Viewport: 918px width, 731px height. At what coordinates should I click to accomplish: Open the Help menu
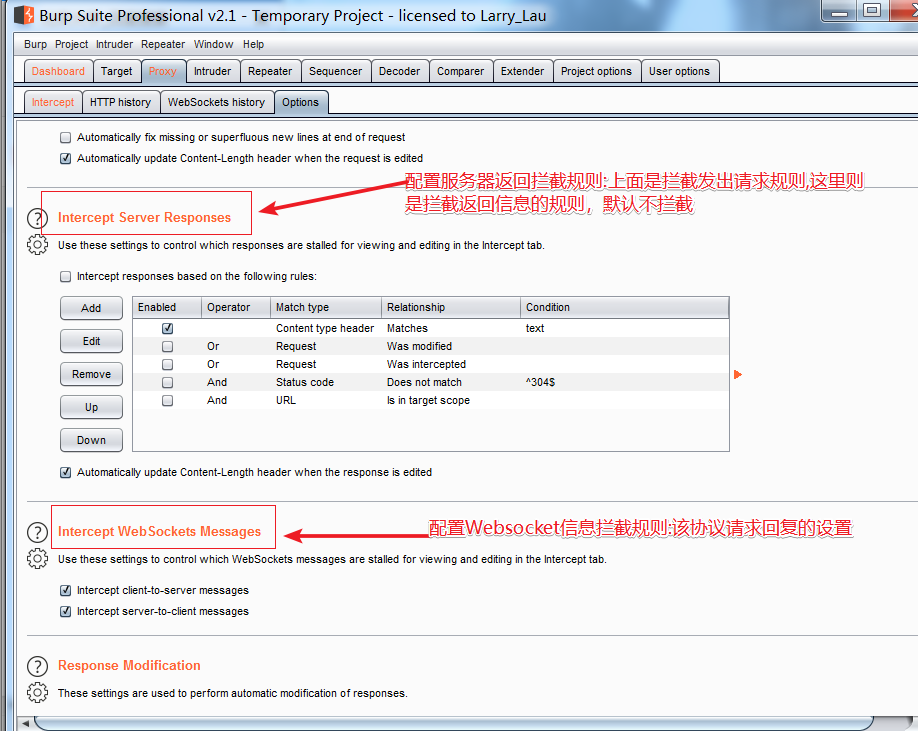tap(254, 44)
